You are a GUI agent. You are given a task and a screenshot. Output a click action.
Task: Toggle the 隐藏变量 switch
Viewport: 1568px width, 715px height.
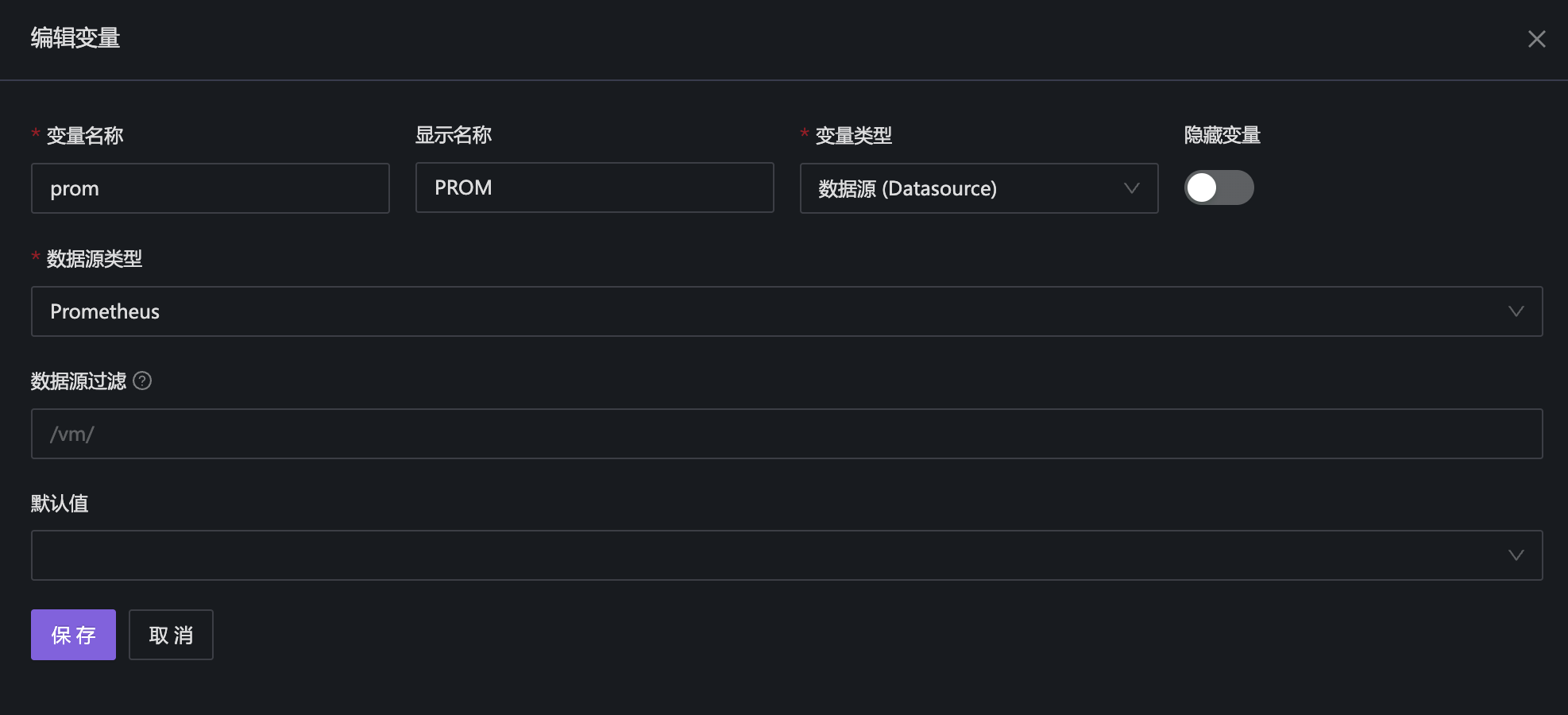click(x=1218, y=188)
